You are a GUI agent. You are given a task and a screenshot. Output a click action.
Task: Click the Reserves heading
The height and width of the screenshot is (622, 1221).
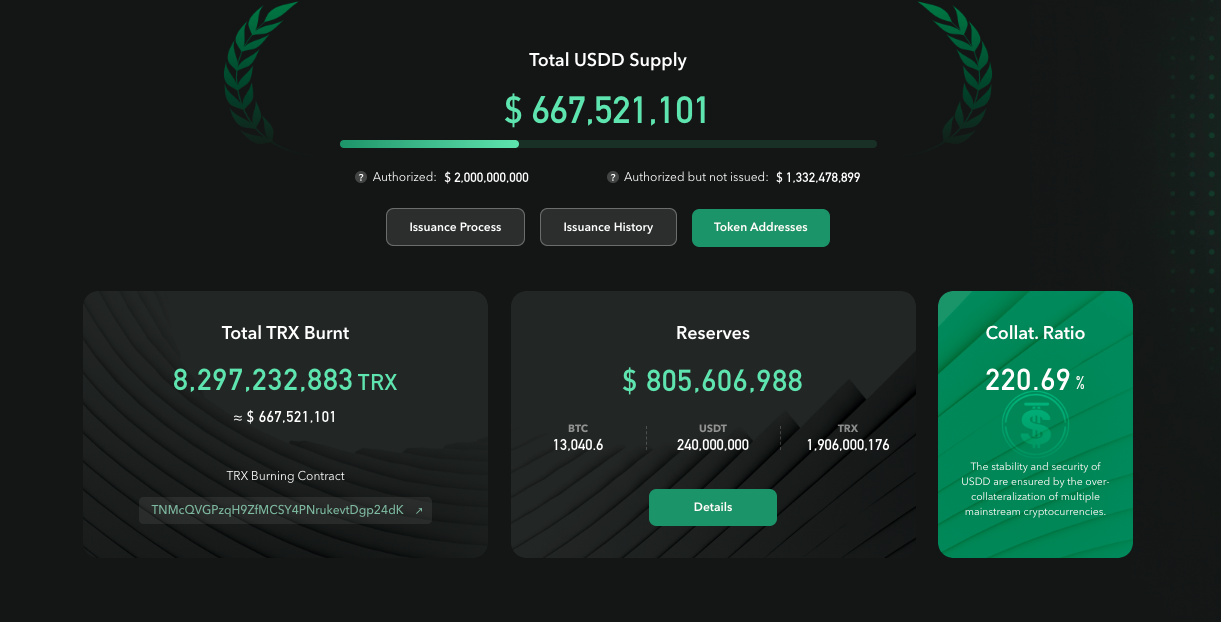click(x=713, y=333)
